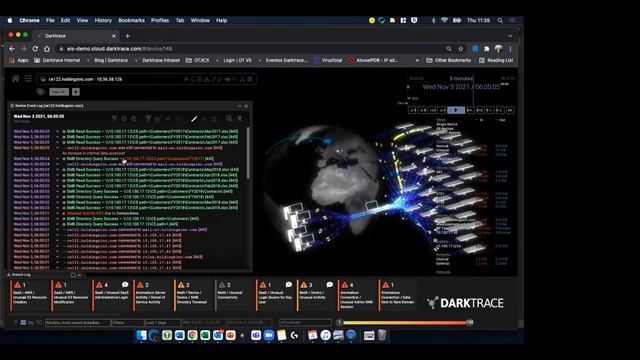Open 'Unusual Admin SMB Session' breach card
Screen dimensions: 640x360
click(x=357, y=295)
